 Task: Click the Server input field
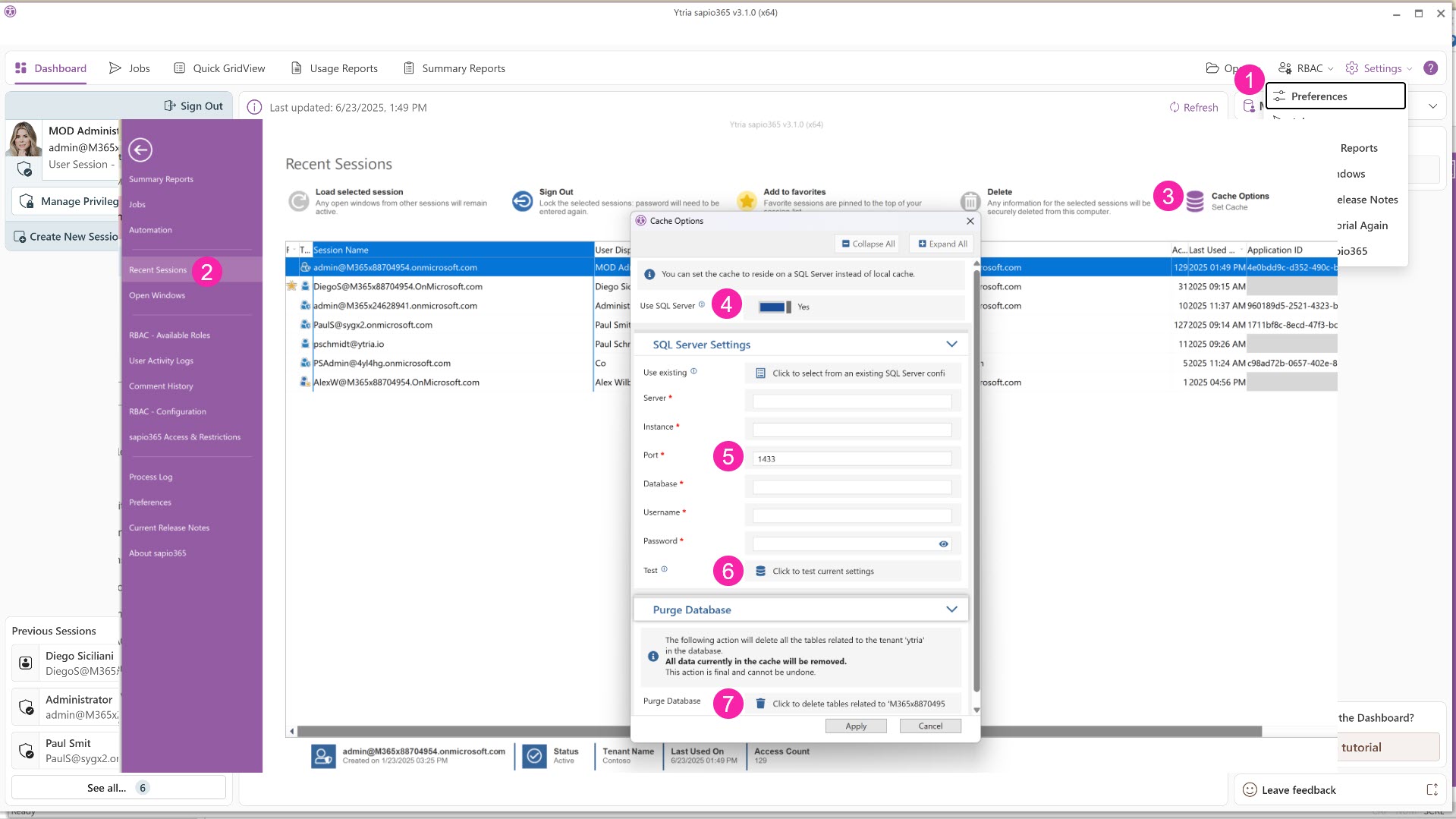point(851,401)
